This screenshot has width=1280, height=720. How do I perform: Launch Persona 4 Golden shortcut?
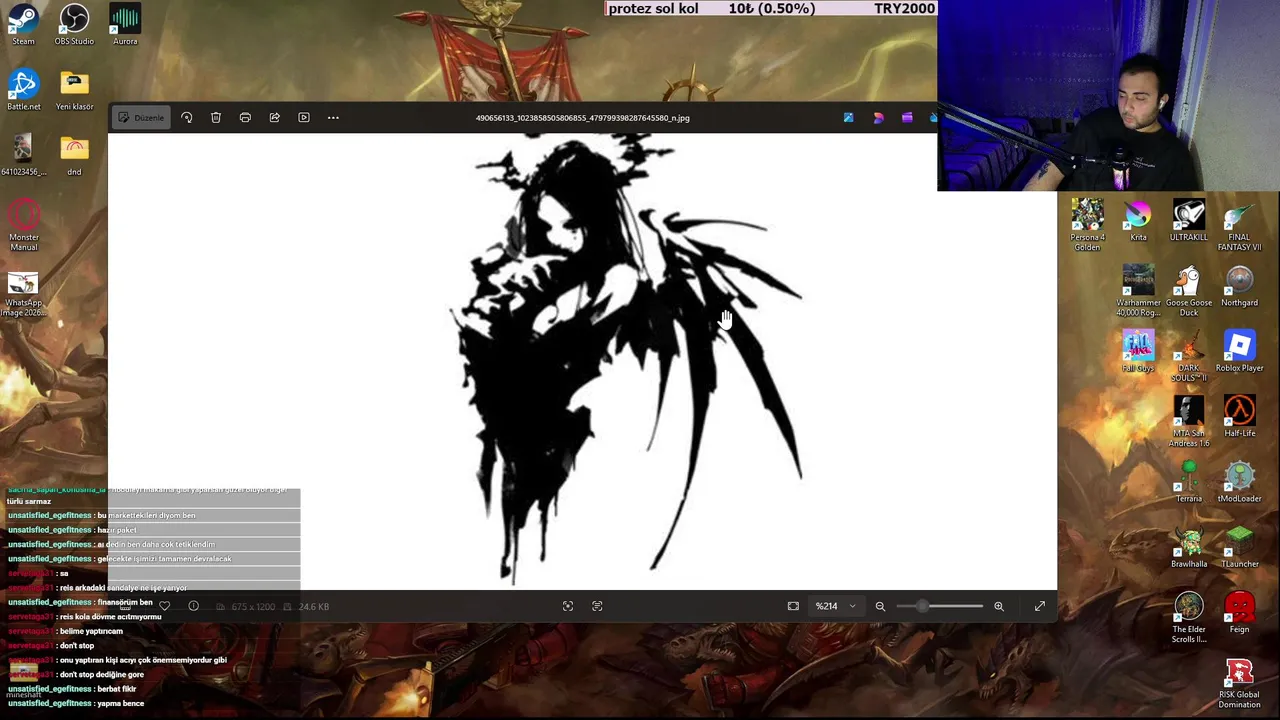point(1087,225)
